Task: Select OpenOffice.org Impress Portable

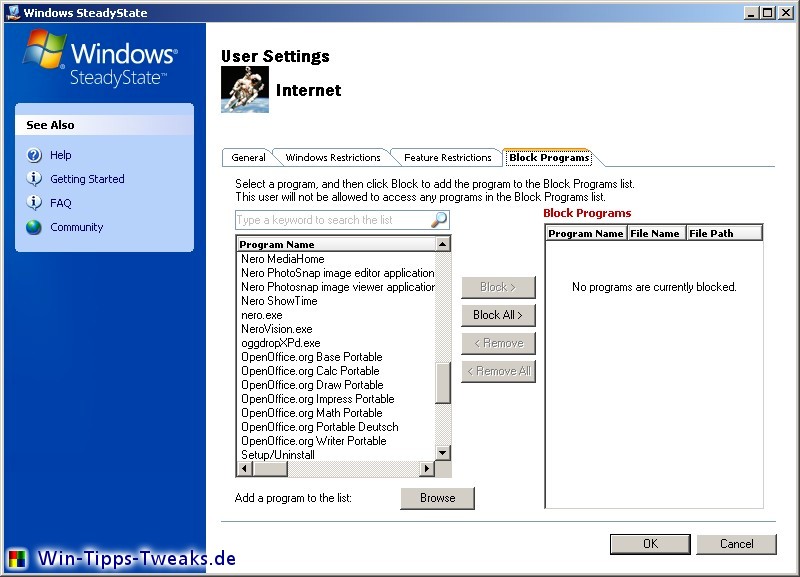Action: (x=318, y=399)
